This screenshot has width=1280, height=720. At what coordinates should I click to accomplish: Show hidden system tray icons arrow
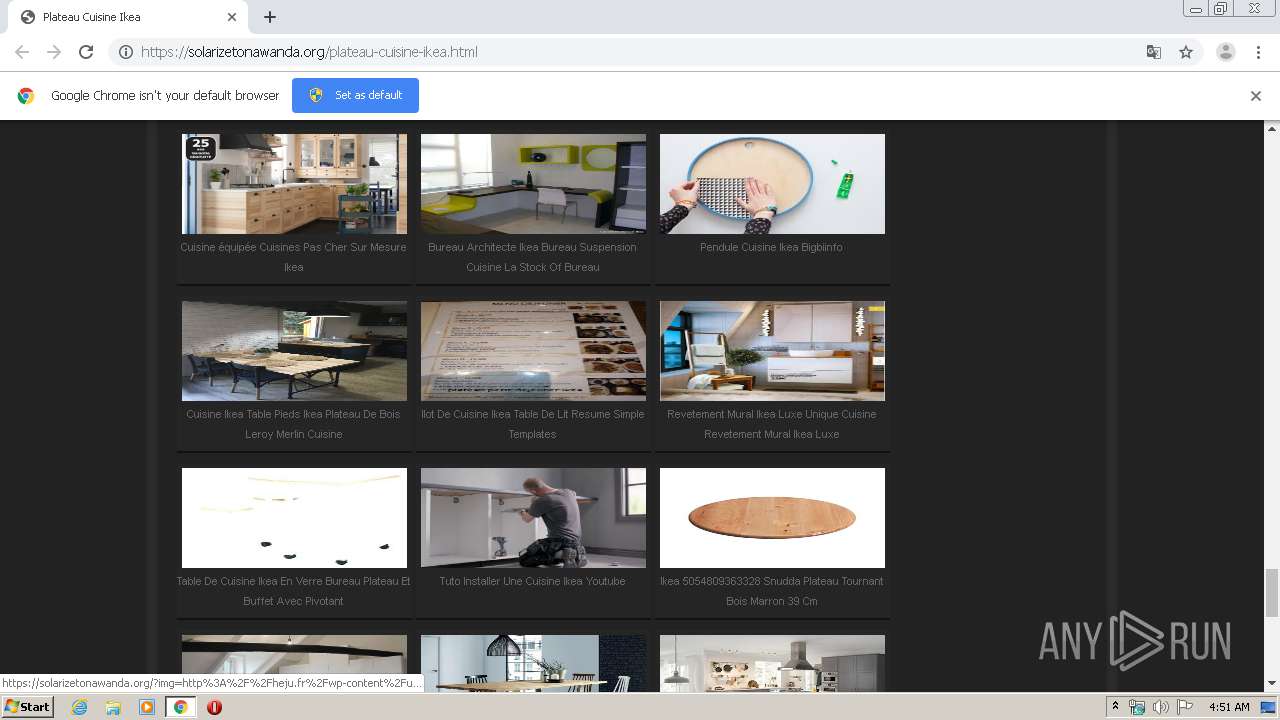click(1115, 707)
